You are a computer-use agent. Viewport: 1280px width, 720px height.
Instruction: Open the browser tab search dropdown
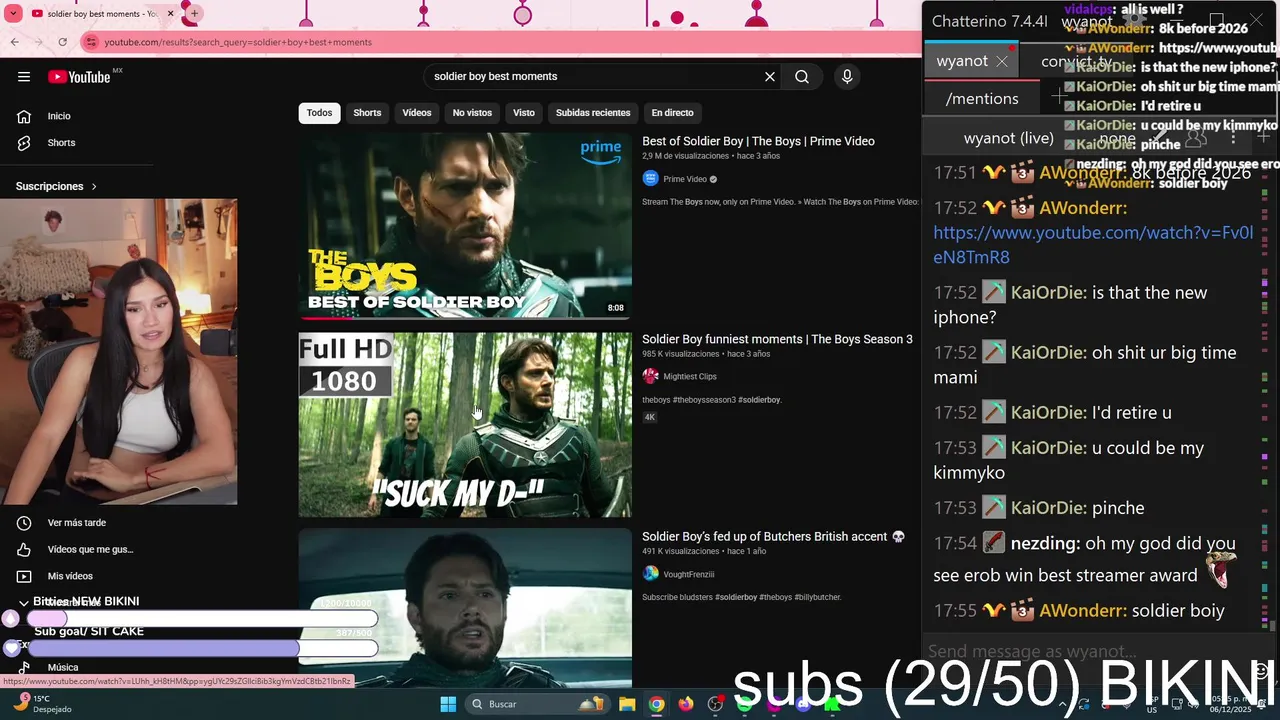point(13,14)
